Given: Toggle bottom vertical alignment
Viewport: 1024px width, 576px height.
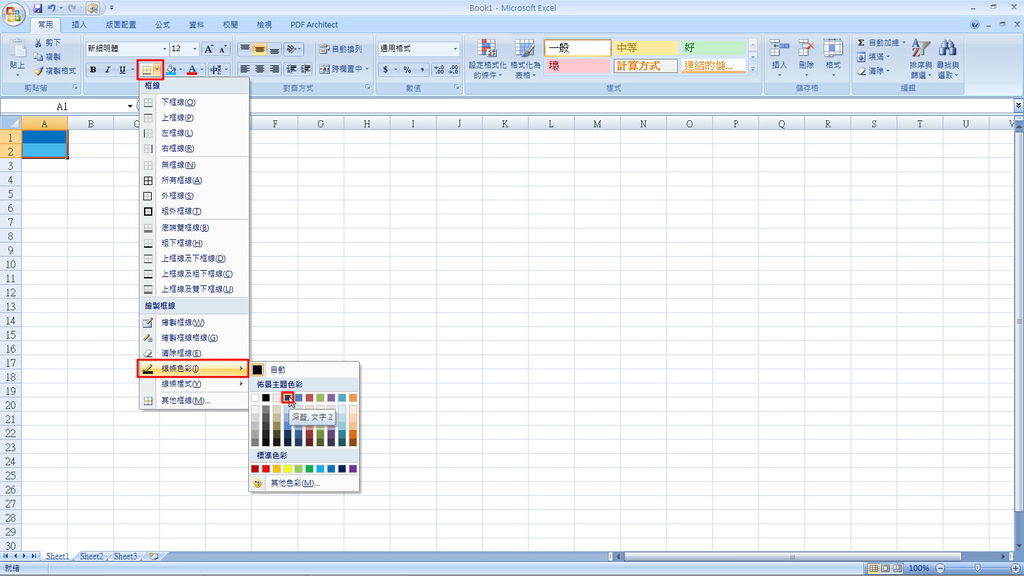Looking at the screenshot, I should pyautogui.click(x=274, y=49).
